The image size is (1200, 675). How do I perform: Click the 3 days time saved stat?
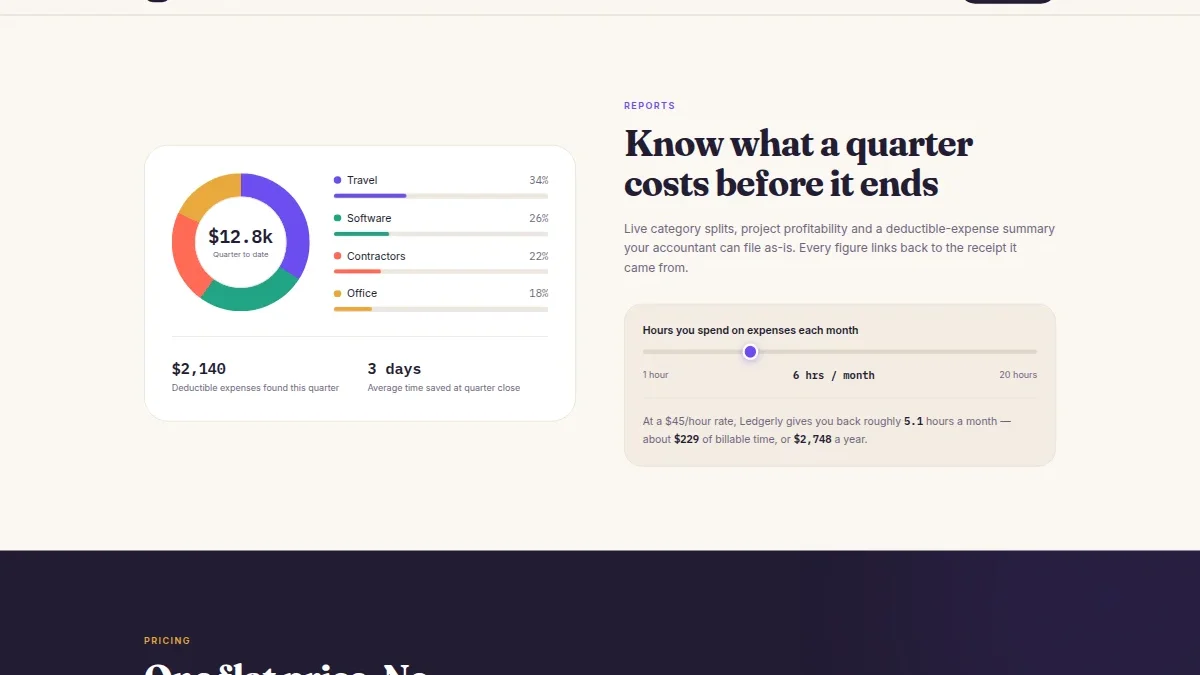[x=394, y=369]
